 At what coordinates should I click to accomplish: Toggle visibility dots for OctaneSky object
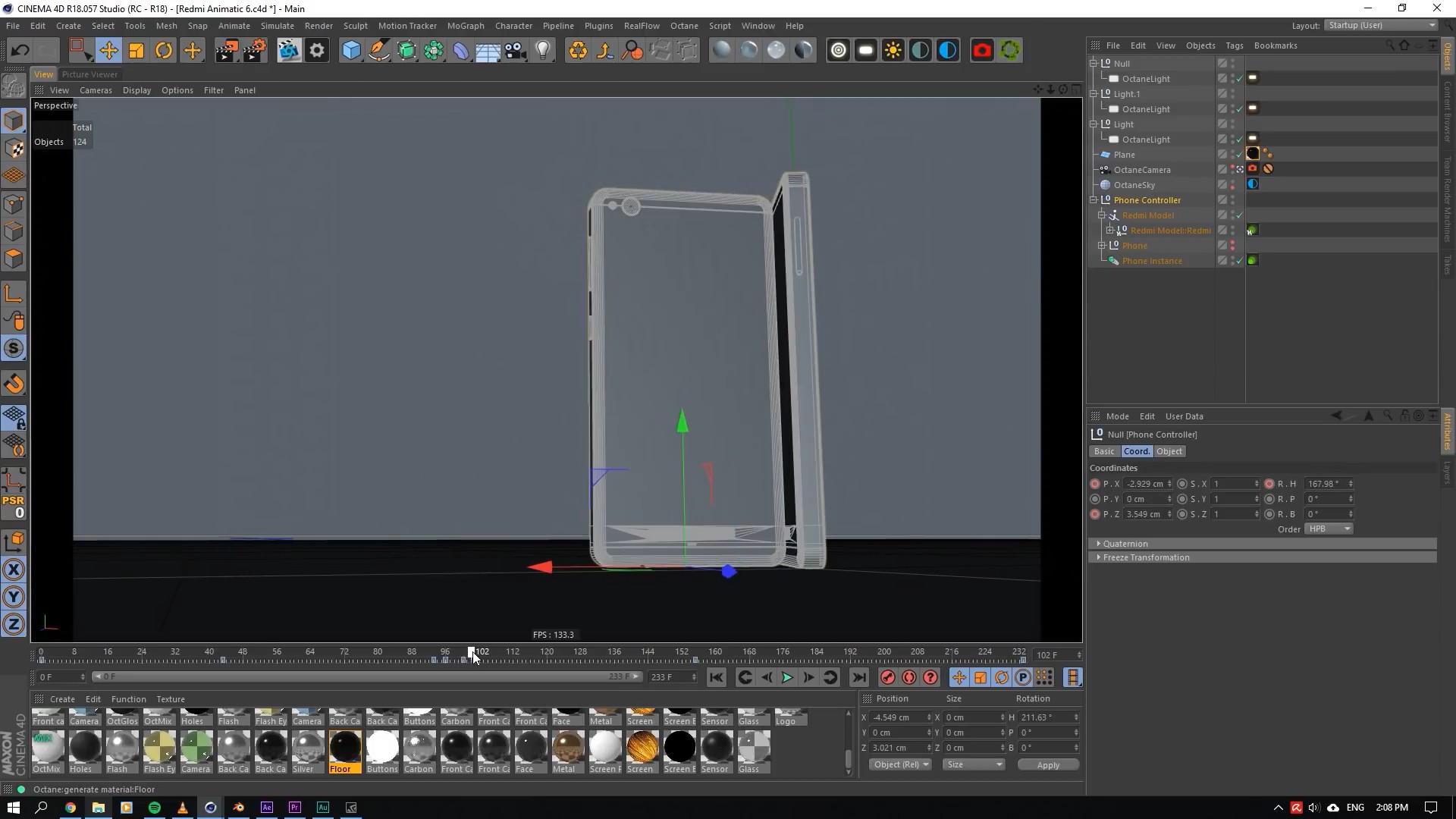click(x=1233, y=185)
